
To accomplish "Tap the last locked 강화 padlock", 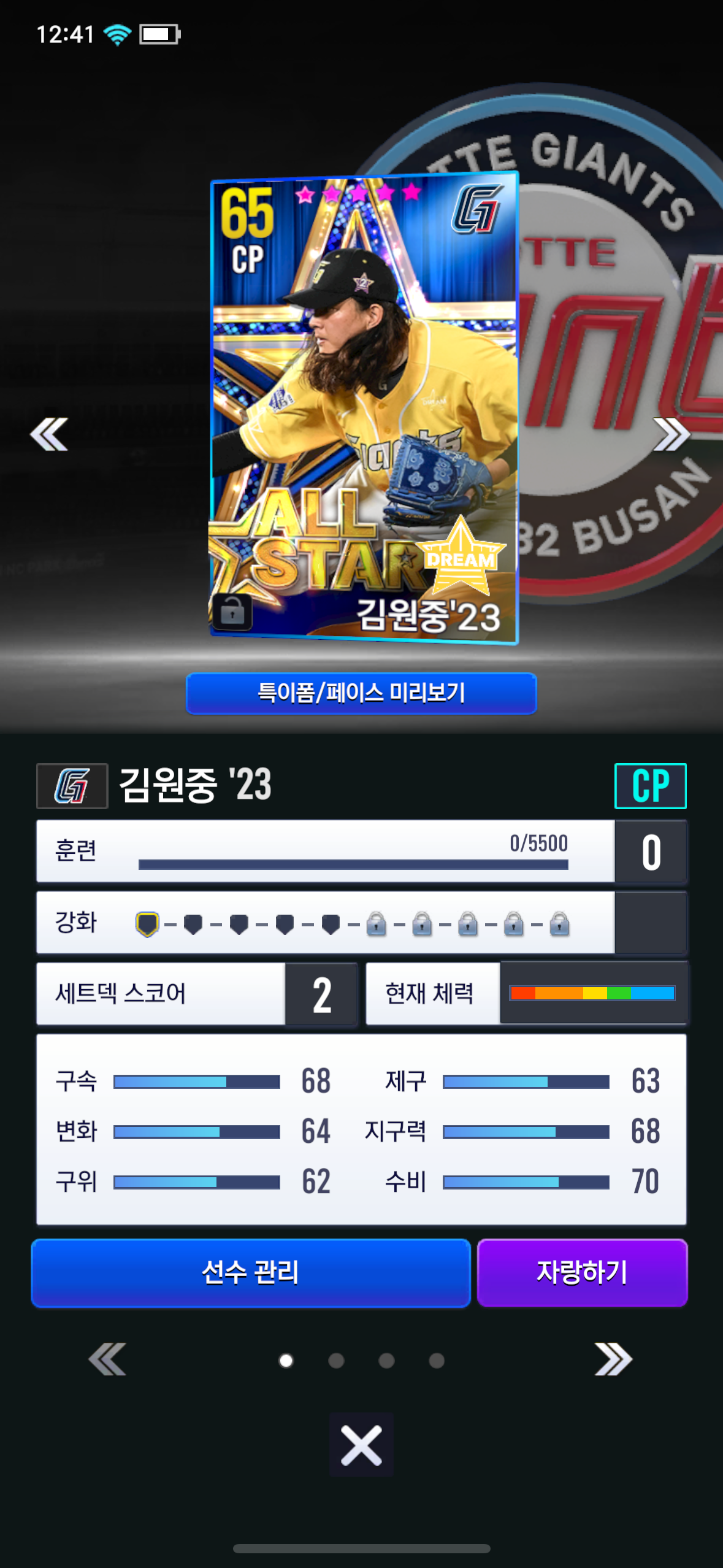I will (559, 924).
